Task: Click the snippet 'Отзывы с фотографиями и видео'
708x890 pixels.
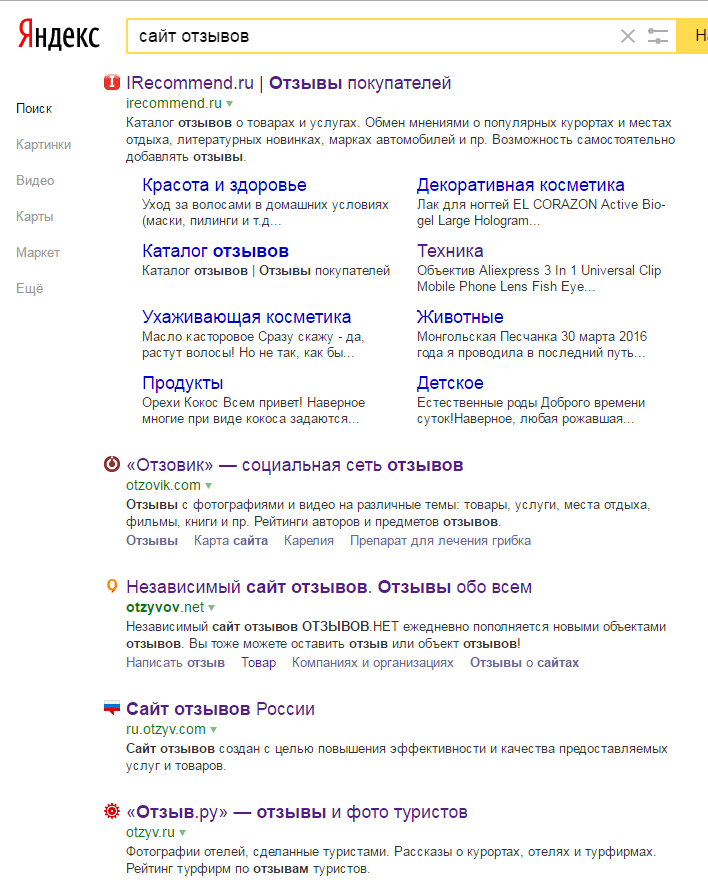Action: pos(388,513)
